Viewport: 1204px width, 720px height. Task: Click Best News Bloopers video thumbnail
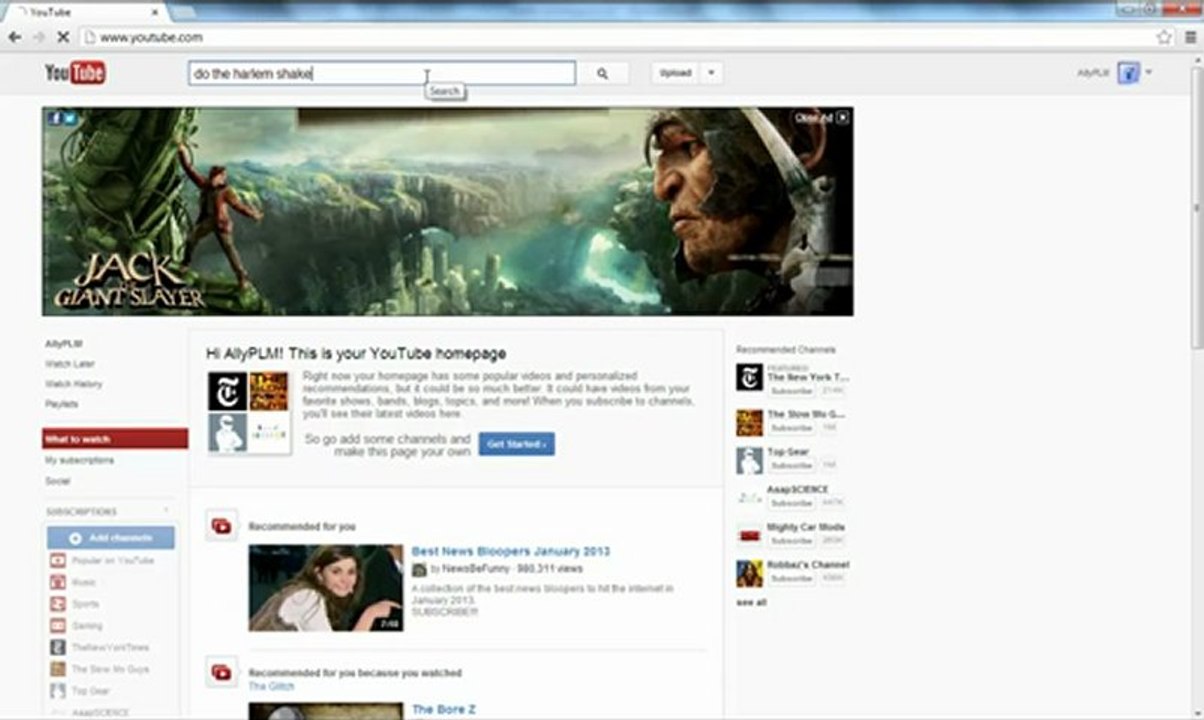326,588
